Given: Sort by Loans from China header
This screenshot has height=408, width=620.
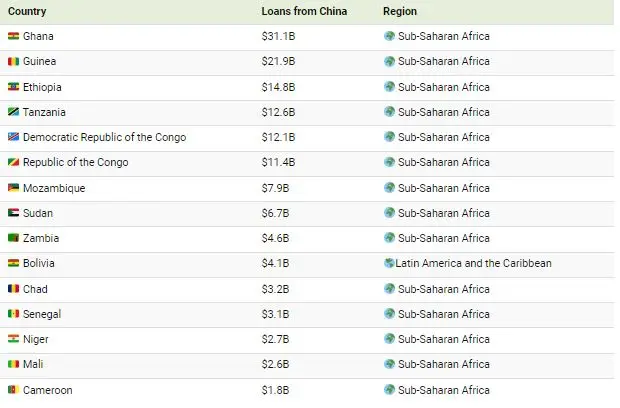Looking at the screenshot, I should tap(300, 11).
